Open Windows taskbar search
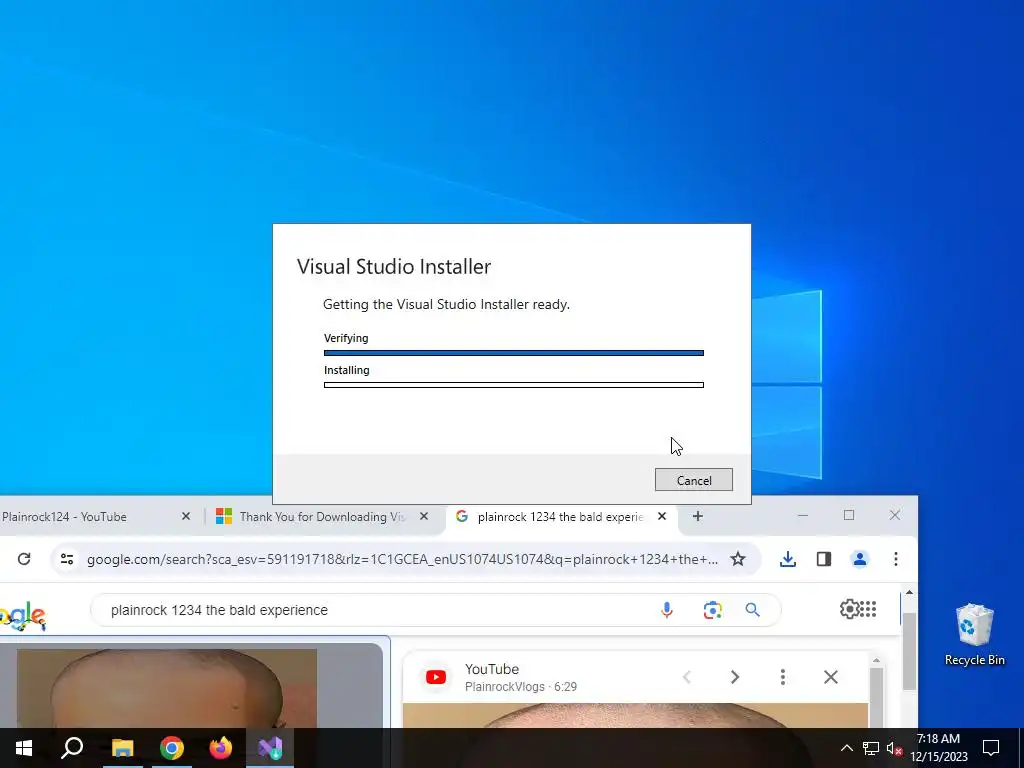The image size is (1024, 768). 72,748
